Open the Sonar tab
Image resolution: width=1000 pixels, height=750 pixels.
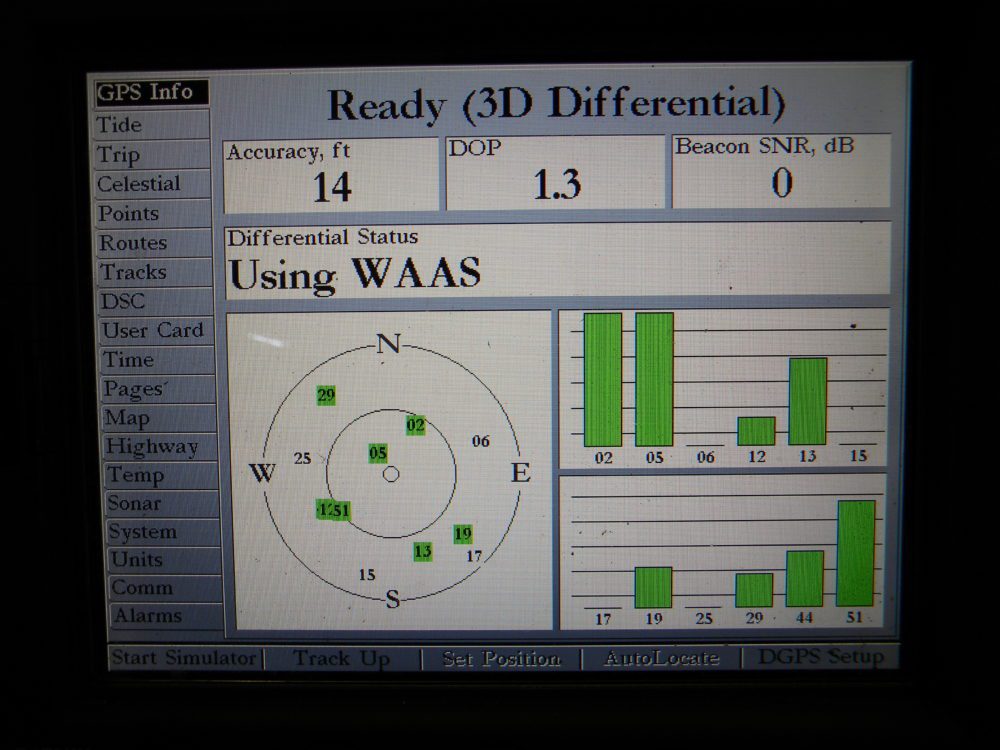[163, 503]
